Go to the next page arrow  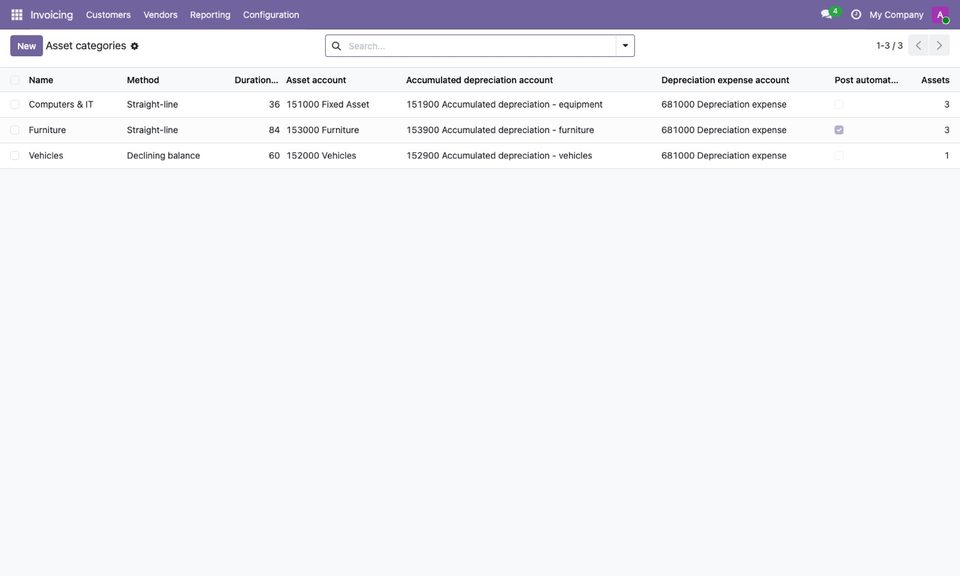(x=939, y=46)
